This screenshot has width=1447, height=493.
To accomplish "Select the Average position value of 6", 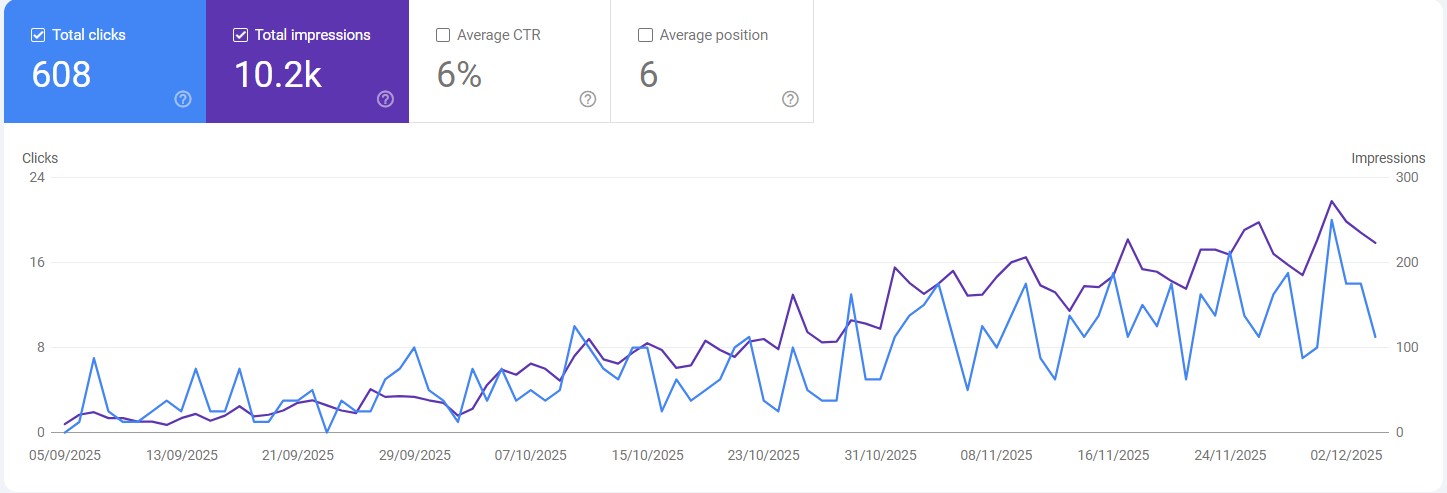I will coord(648,75).
